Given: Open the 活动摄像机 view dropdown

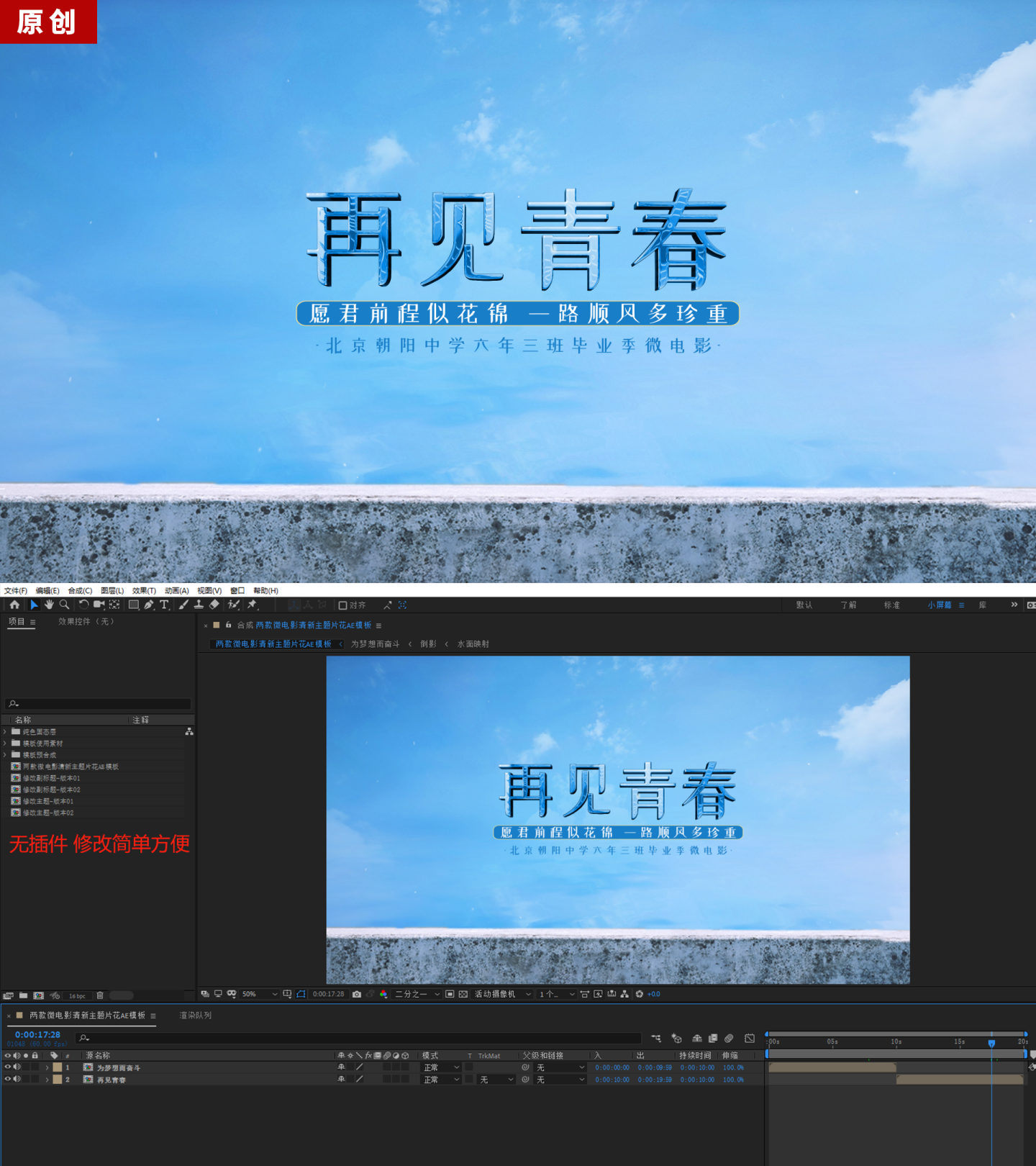Looking at the screenshot, I should click(503, 994).
